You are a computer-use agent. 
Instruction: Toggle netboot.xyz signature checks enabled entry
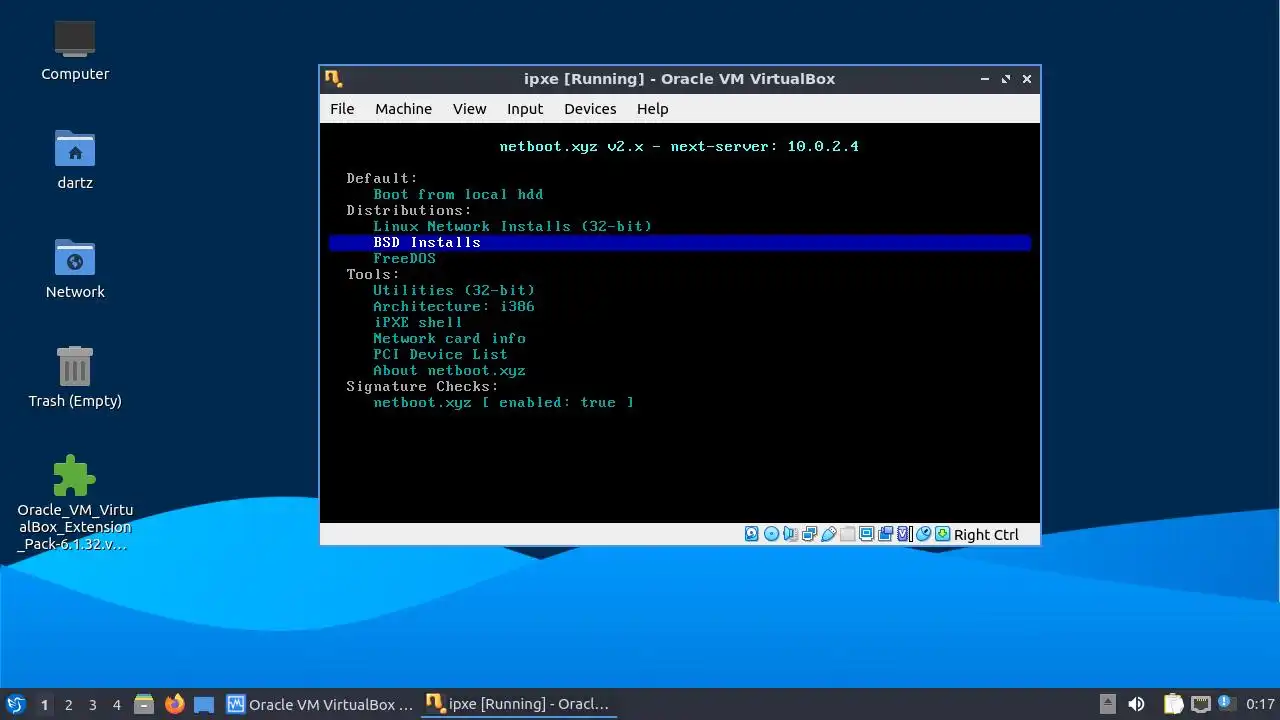click(x=503, y=402)
